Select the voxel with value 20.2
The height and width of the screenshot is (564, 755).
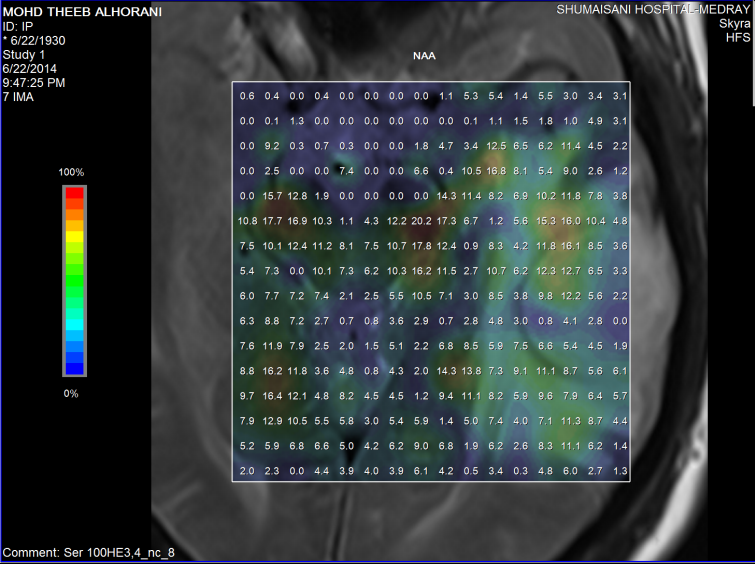(421, 220)
